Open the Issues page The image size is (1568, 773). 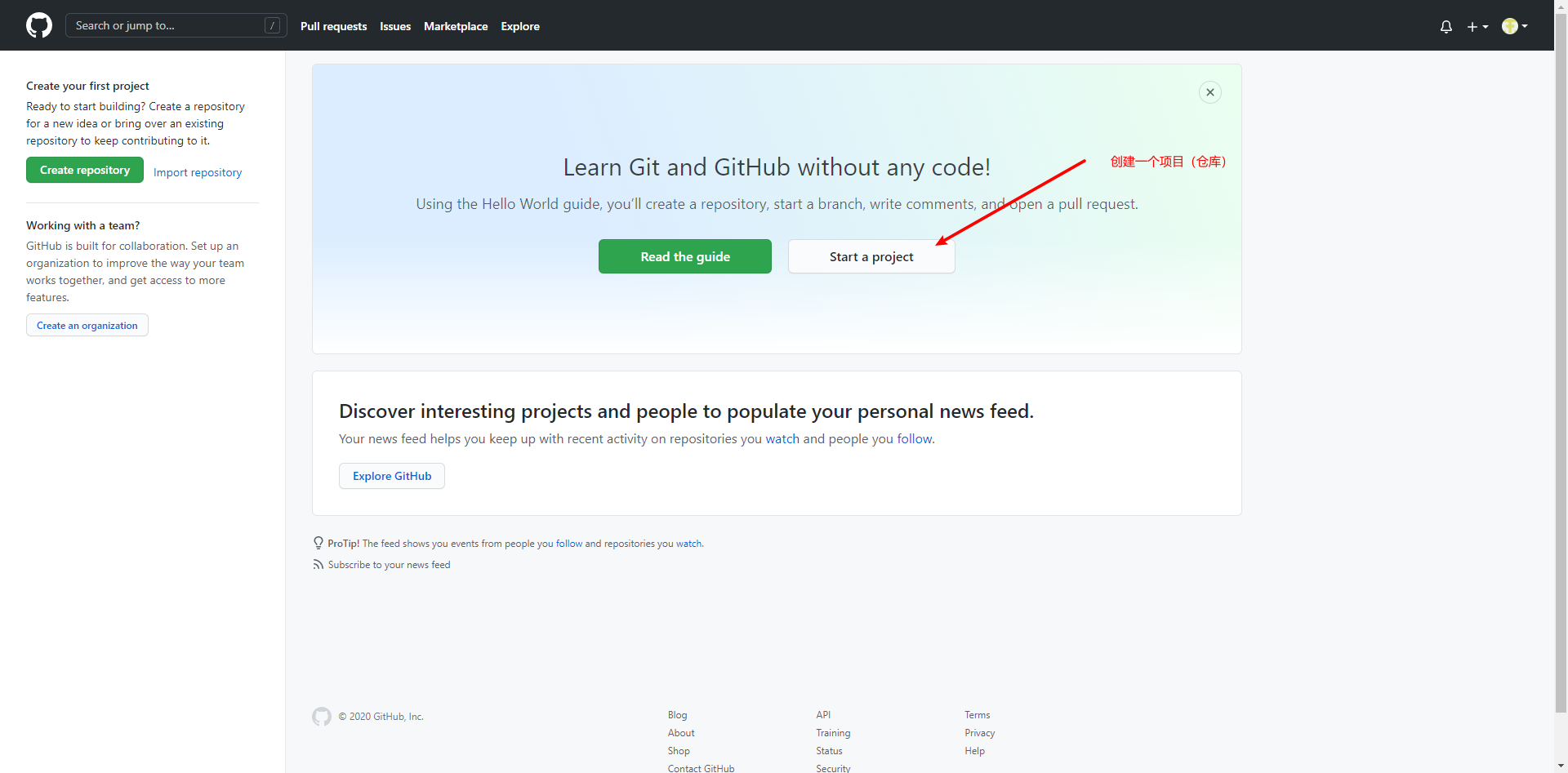pos(395,26)
